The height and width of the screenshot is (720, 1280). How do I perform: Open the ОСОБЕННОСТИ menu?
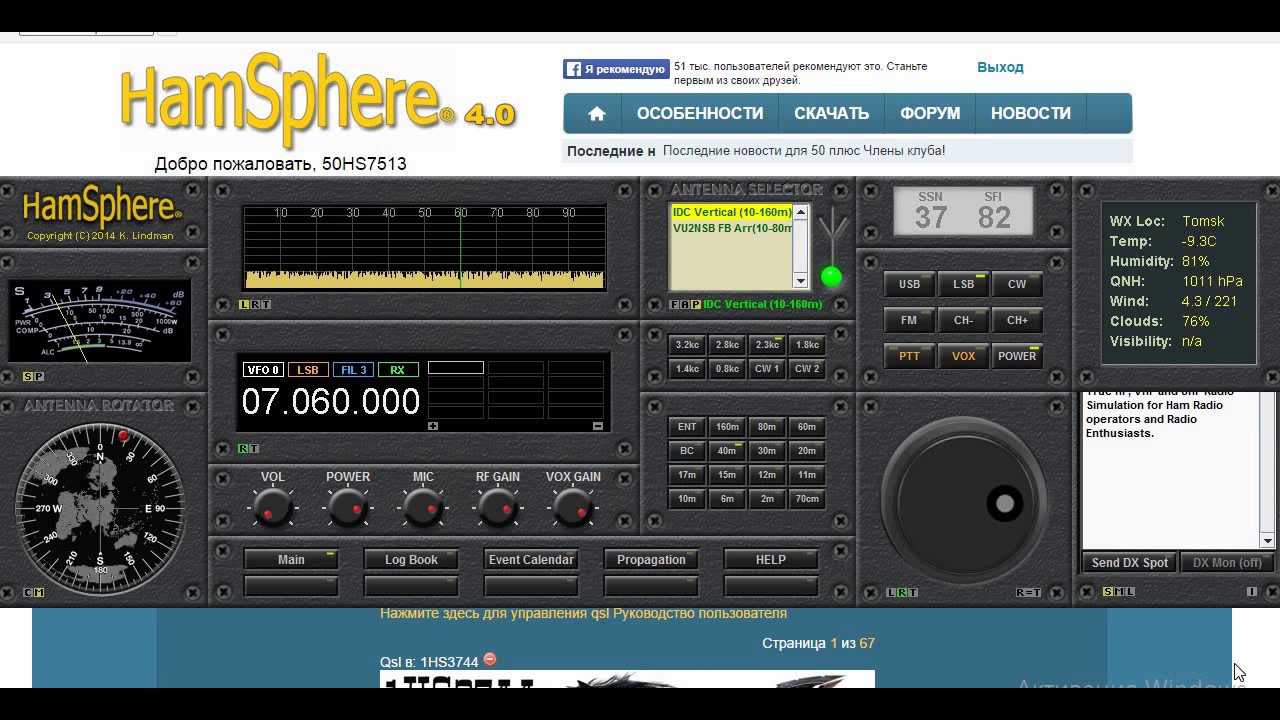pos(700,113)
